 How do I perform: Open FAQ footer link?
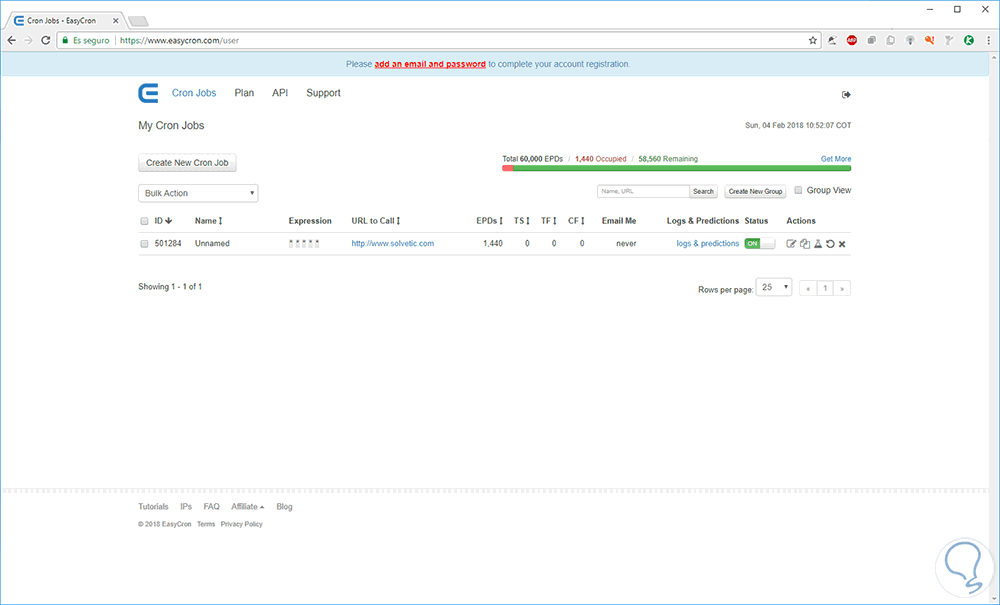212,507
